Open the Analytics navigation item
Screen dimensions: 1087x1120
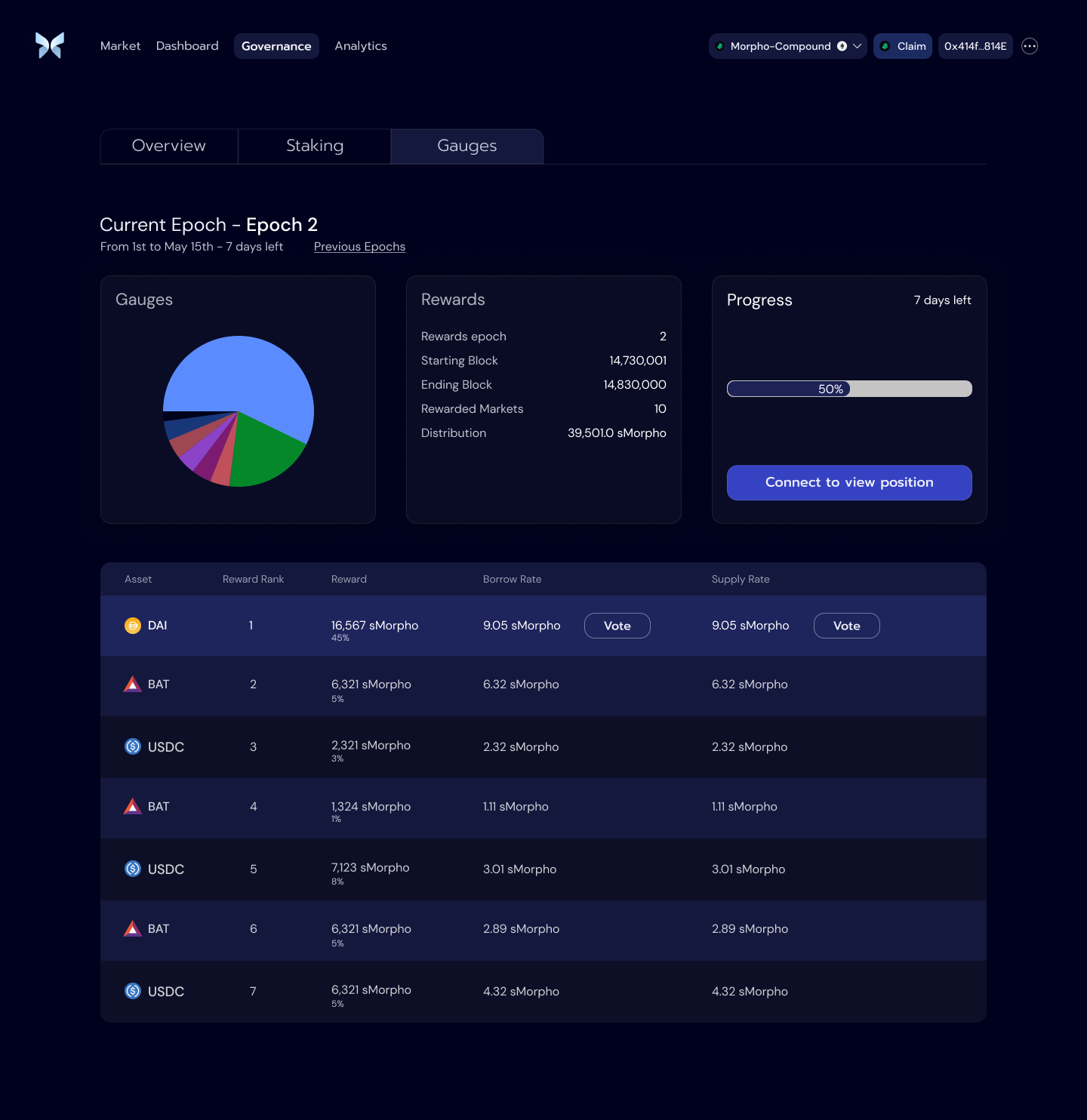[x=361, y=46]
